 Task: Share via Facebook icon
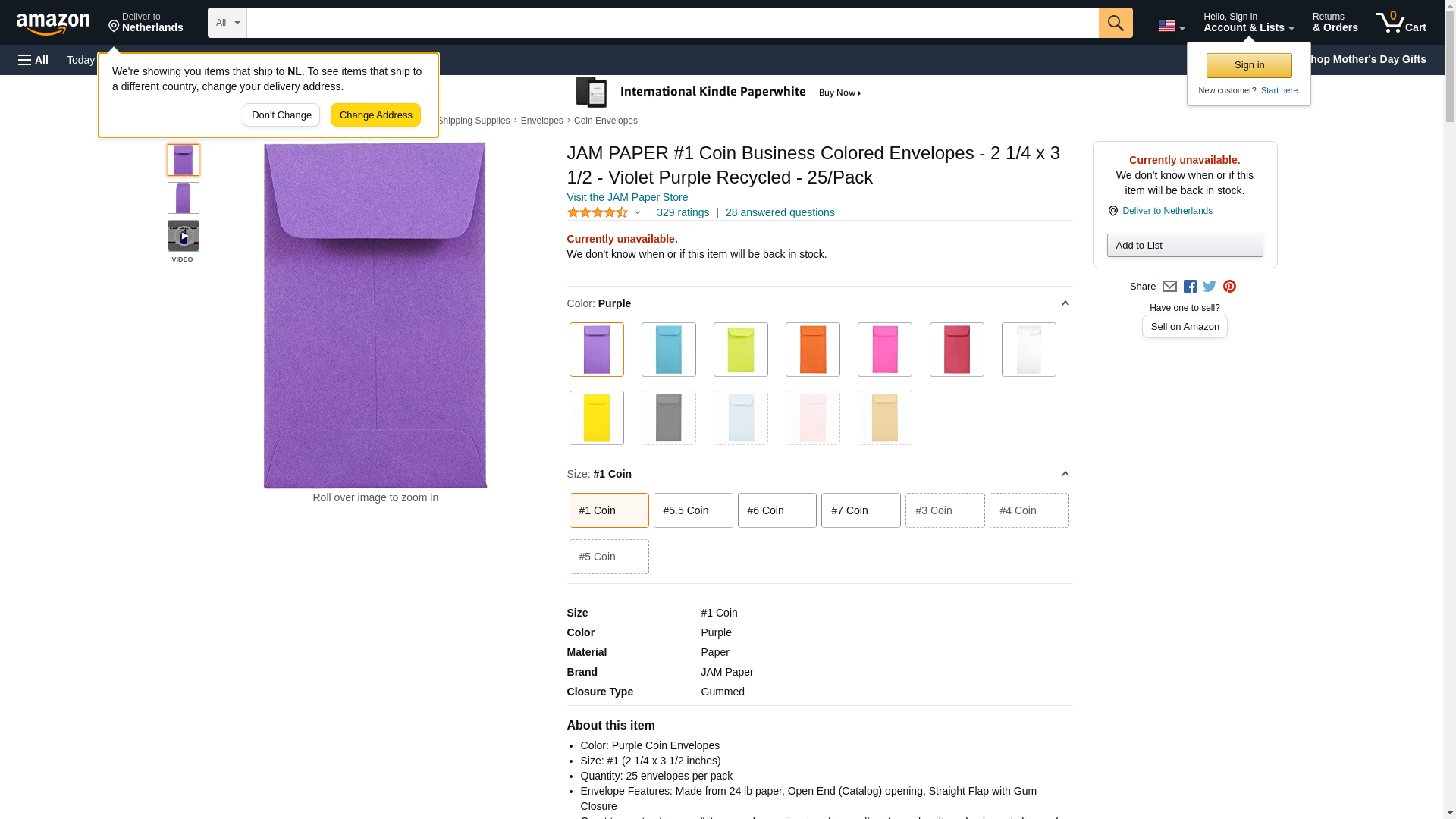1190,287
